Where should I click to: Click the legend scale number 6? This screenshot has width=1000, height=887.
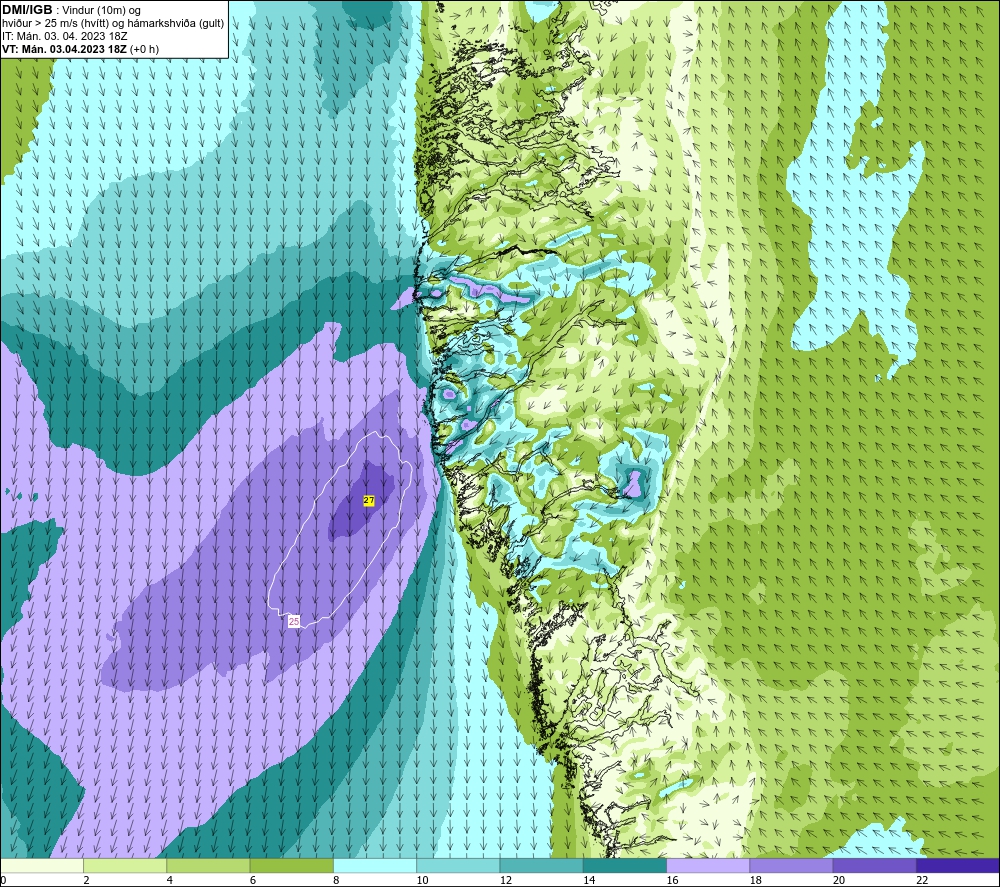(x=253, y=881)
